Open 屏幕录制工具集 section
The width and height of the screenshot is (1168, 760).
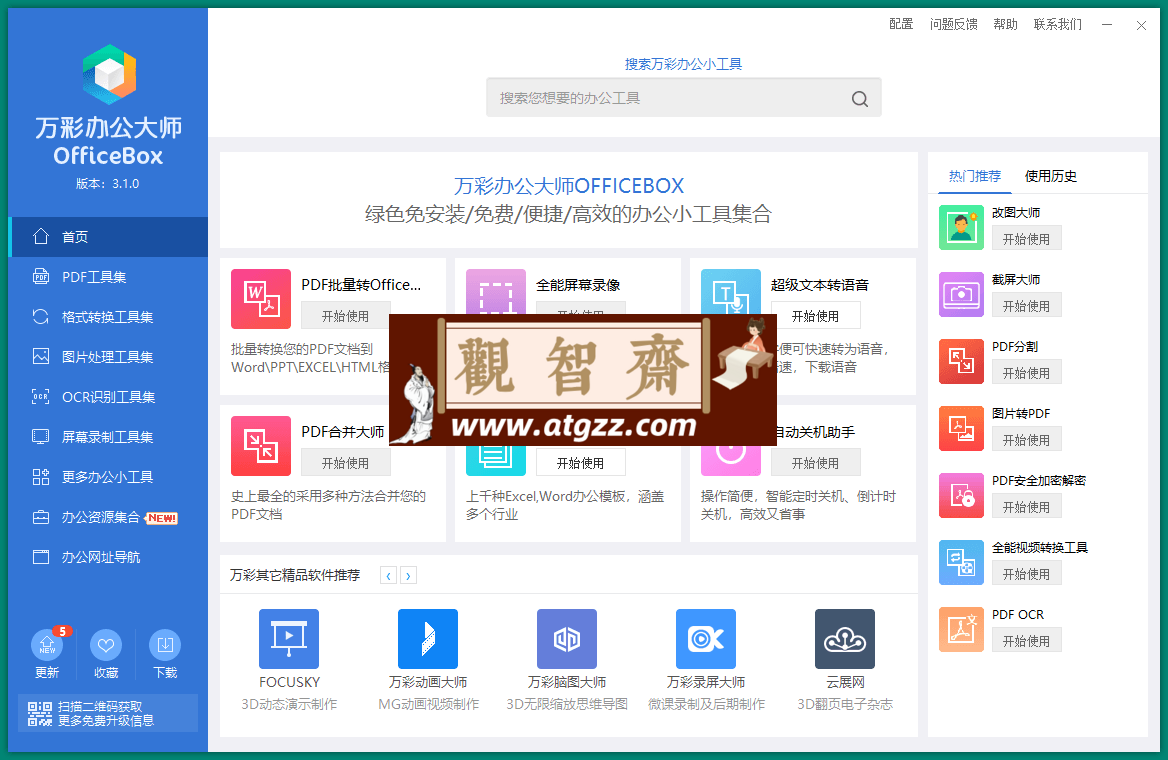[x=108, y=437]
